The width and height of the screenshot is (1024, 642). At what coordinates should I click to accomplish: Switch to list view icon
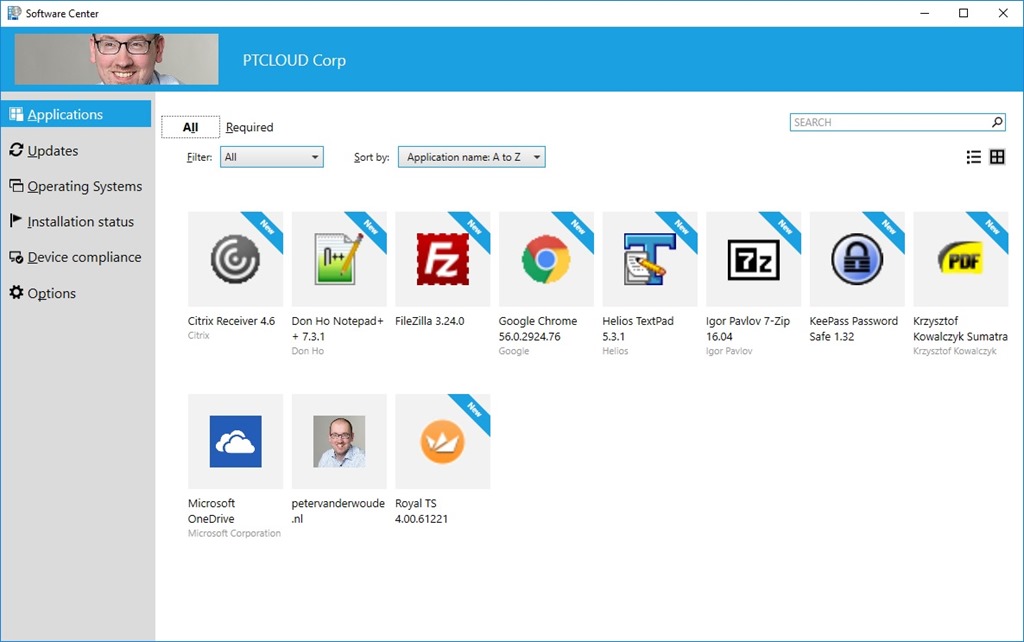tap(974, 157)
